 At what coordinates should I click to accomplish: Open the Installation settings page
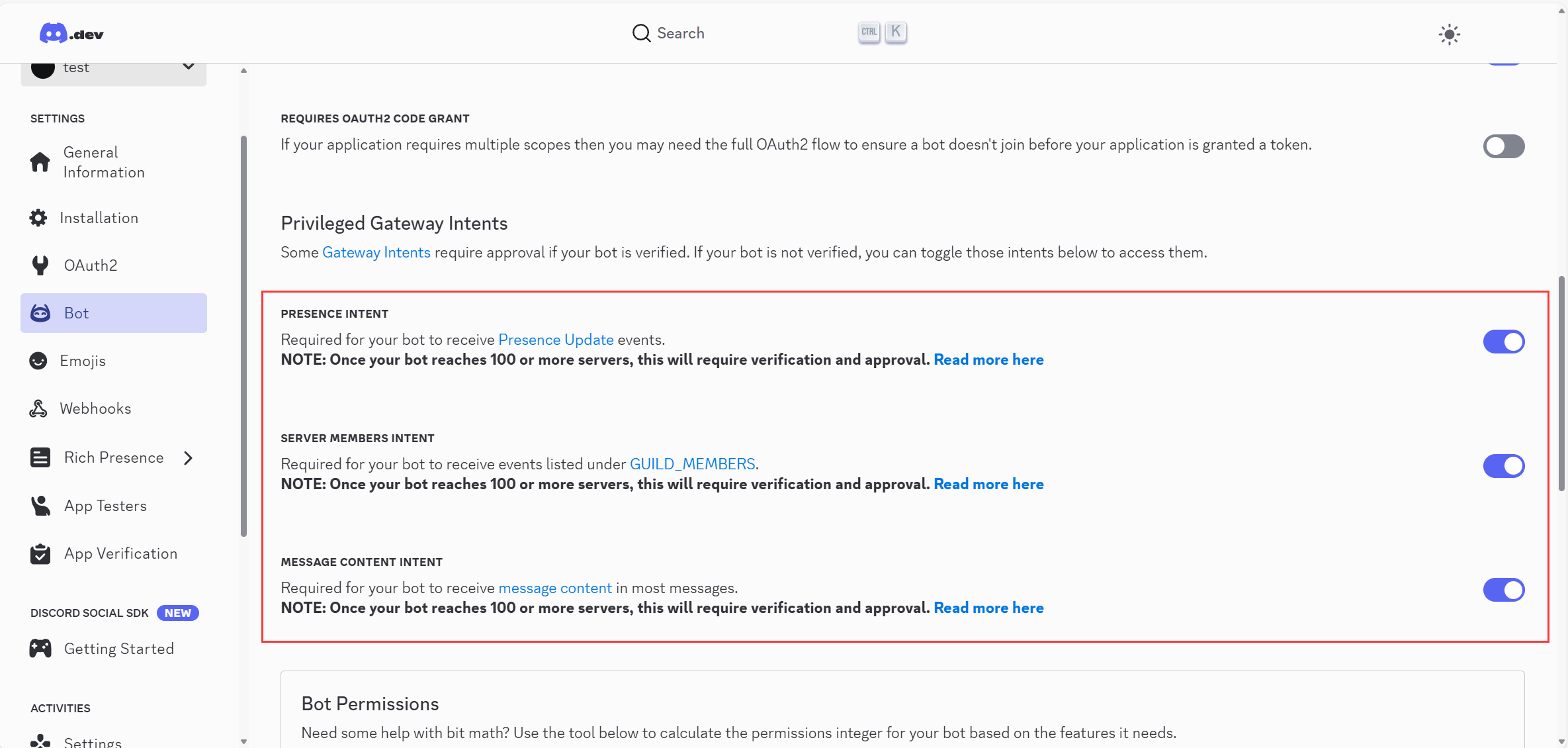coord(114,218)
